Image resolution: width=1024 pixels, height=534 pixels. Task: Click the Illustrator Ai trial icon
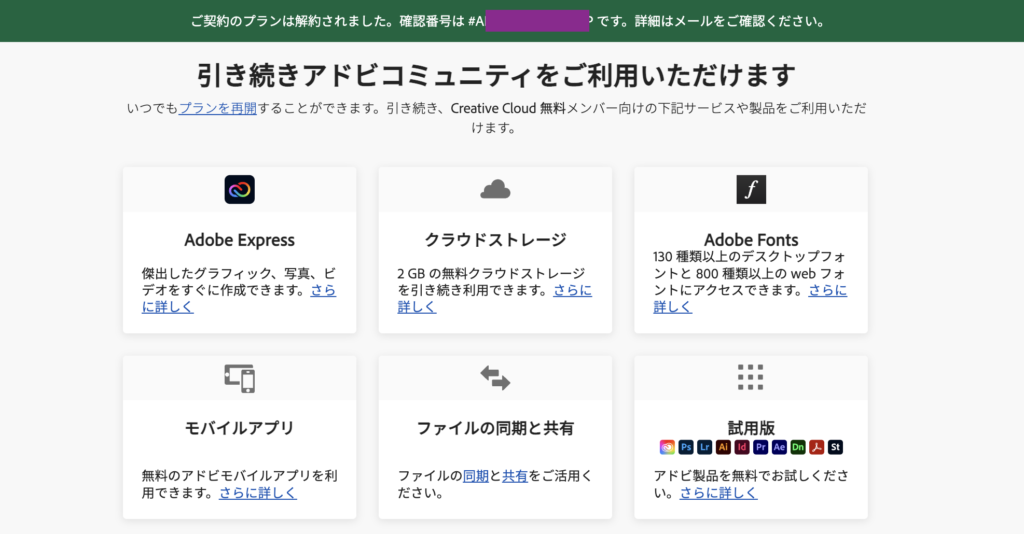click(x=723, y=447)
